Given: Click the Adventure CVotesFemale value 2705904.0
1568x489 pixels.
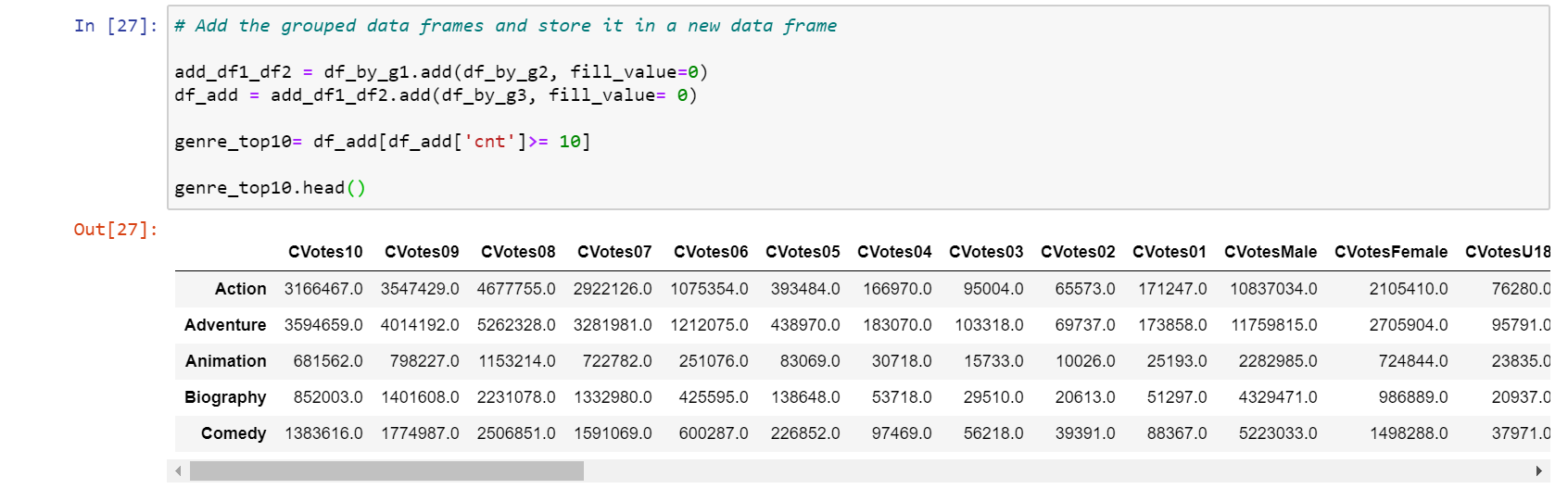Looking at the screenshot, I should (1409, 325).
